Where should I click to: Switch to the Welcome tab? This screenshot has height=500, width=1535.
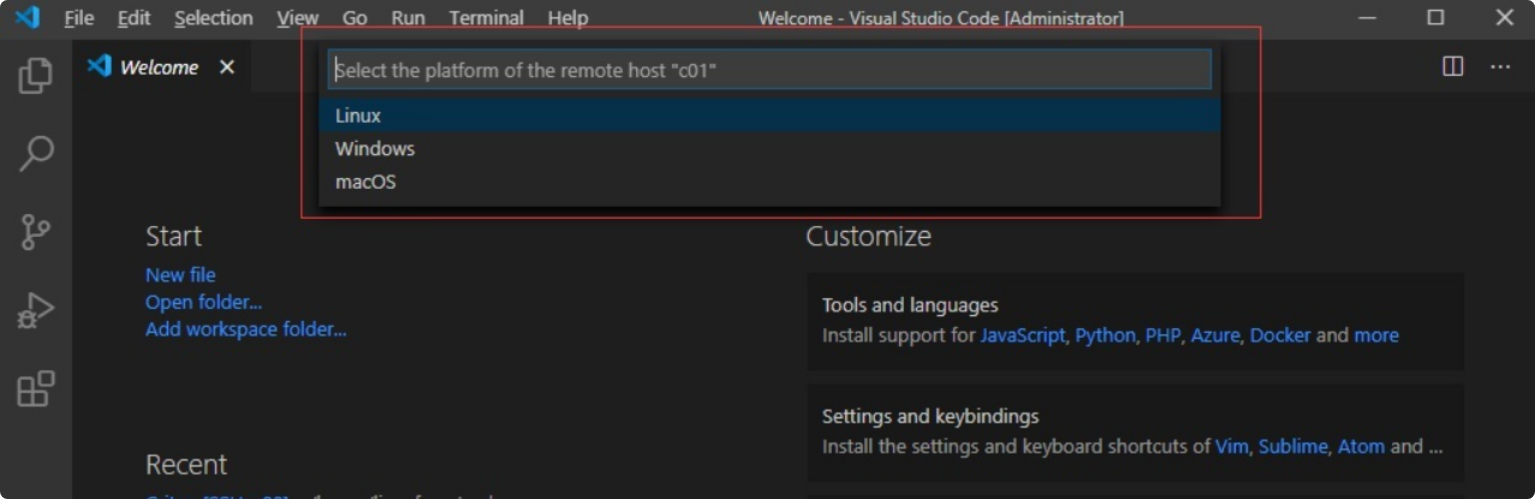pyautogui.click(x=158, y=67)
